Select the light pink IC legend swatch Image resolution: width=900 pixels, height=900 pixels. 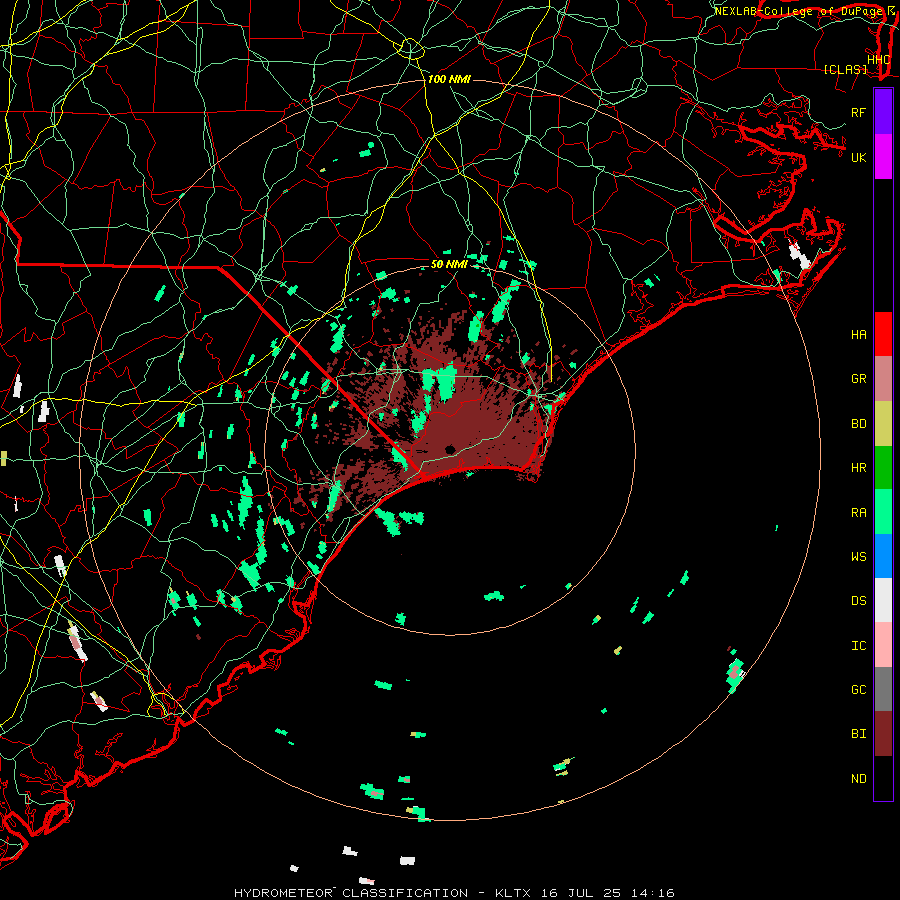click(x=883, y=645)
